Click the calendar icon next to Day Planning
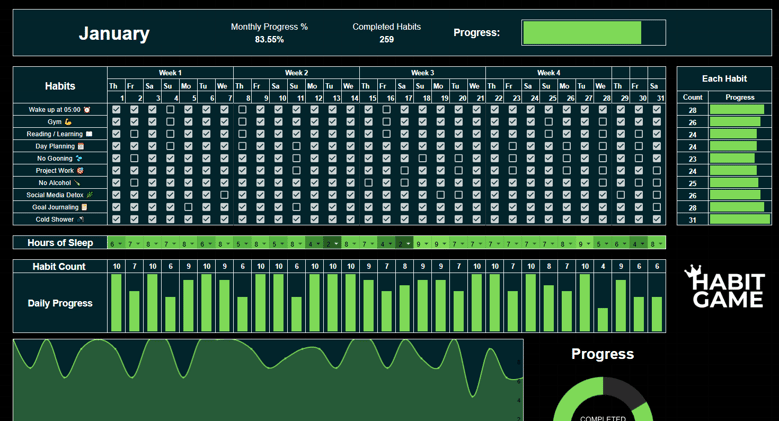The height and width of the screenshot is (421, 779). point(81,146)
